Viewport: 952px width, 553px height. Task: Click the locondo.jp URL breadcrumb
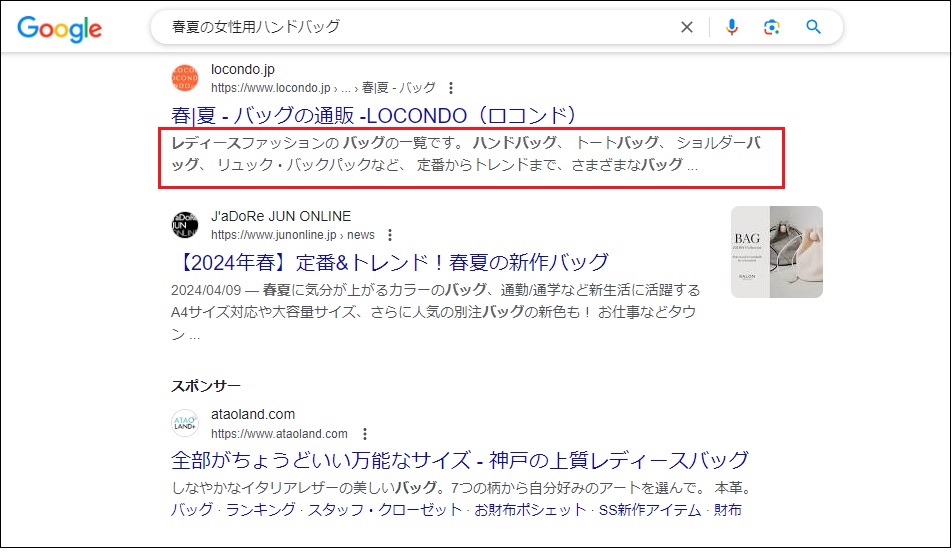point(323,88)
